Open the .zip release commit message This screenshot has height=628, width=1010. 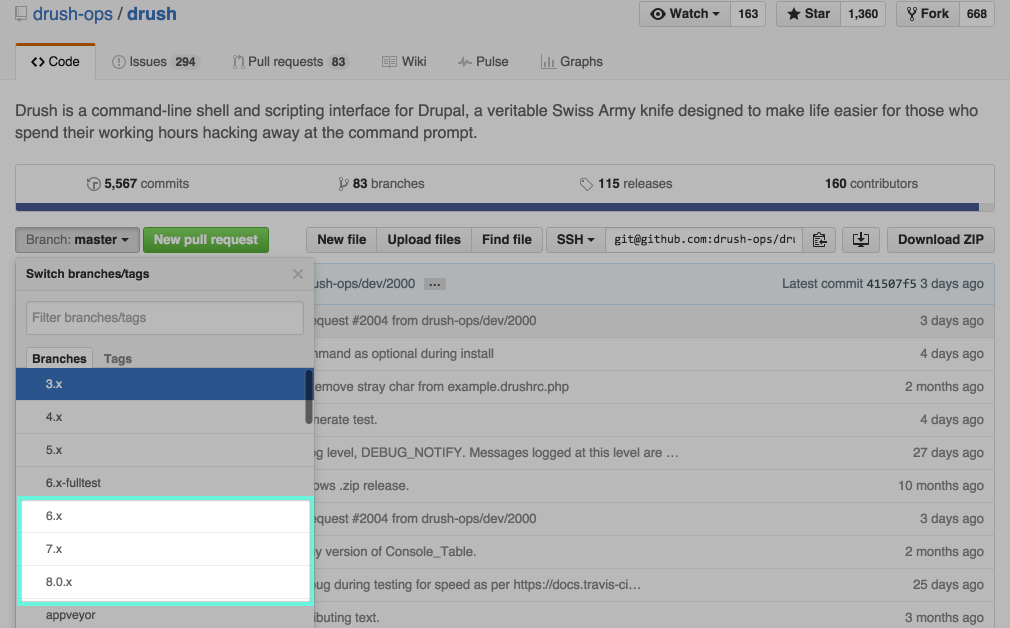[x=362, y=486]
